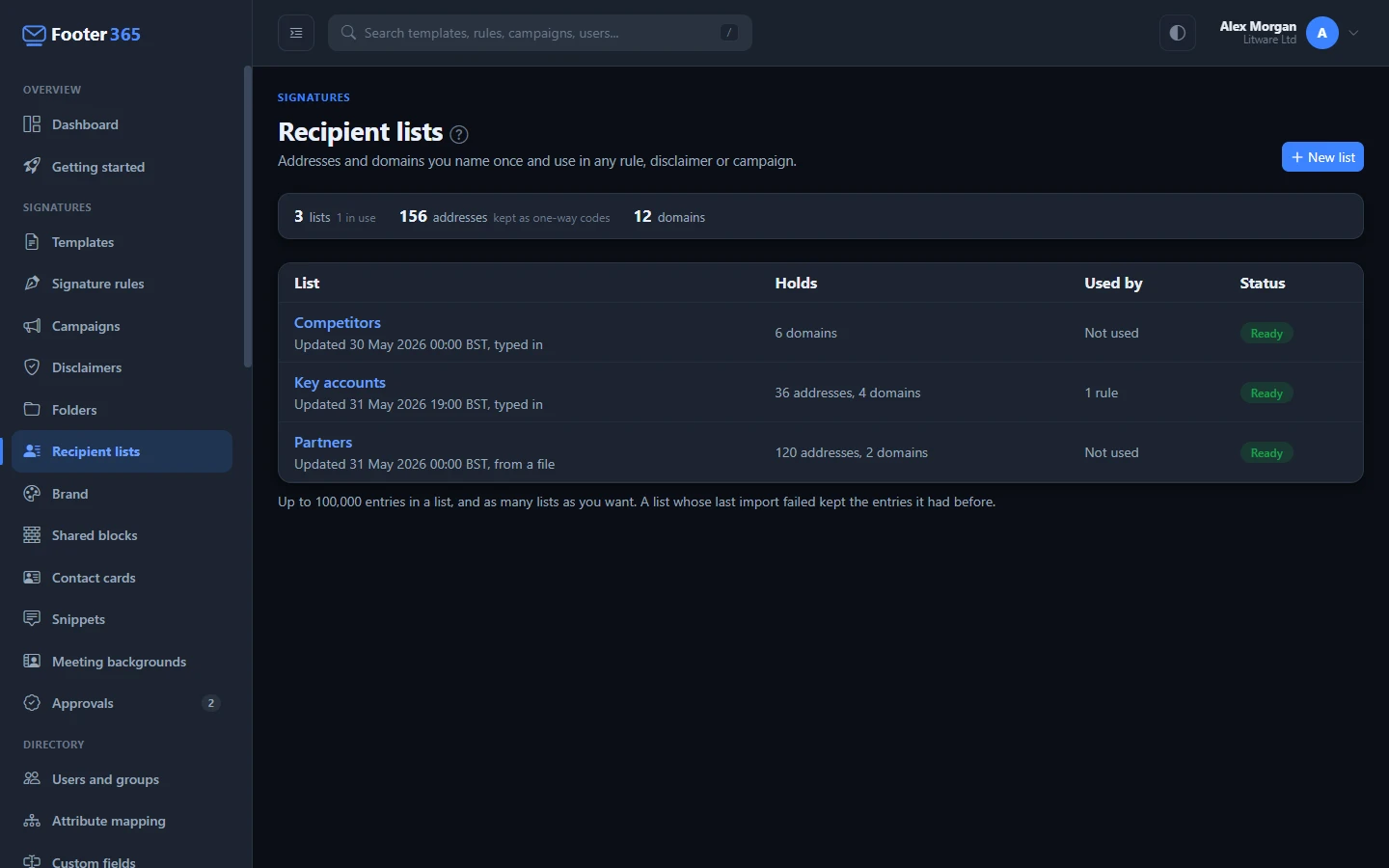The width and height of the screenshot is (1389, 868).
Task: Click the '6 domains' cell for Competitors
Action: pyautogui.click(x=806, y=333)
